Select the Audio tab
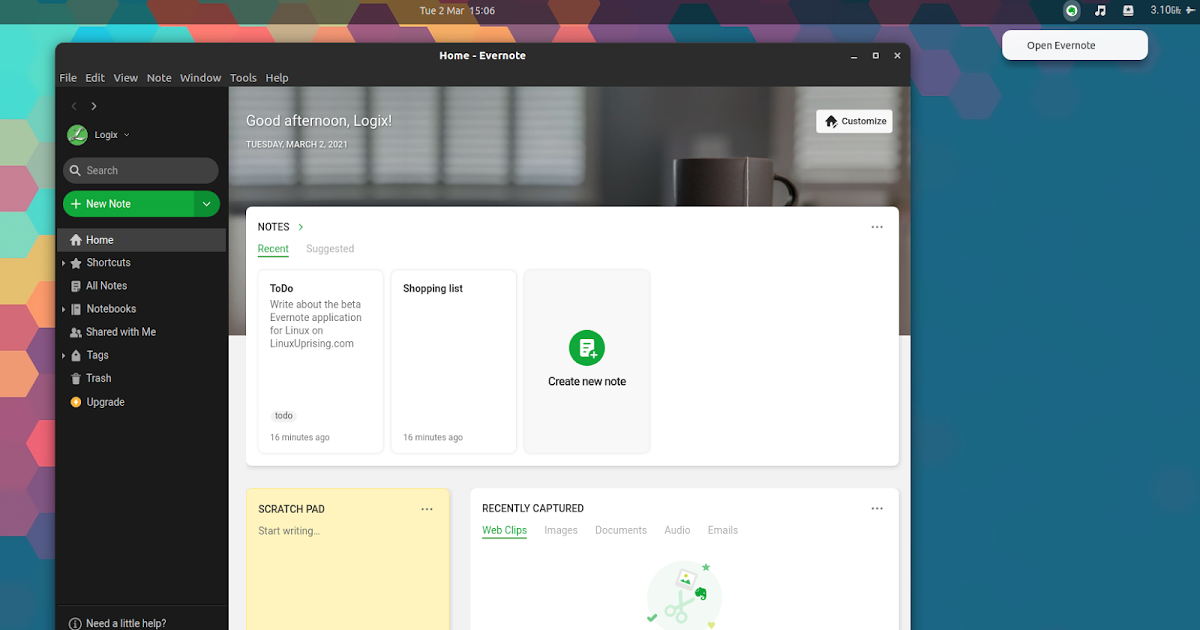 click(677, 530)
